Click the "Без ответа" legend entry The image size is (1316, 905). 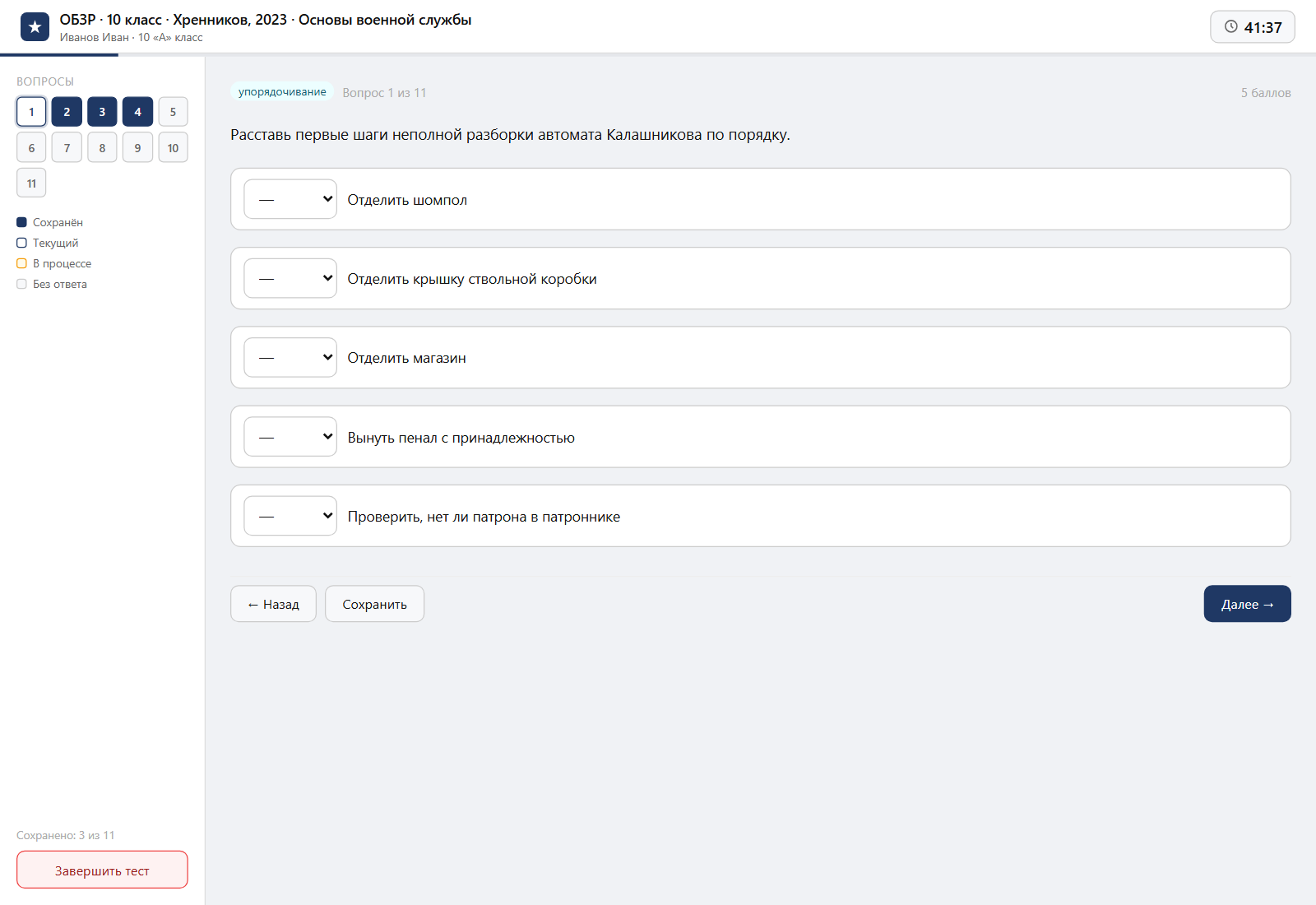52,285
